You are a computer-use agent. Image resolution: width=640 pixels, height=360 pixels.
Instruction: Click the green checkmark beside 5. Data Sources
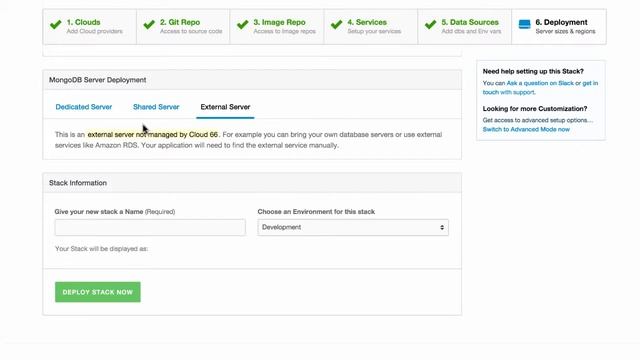click(x=431, y=25)
